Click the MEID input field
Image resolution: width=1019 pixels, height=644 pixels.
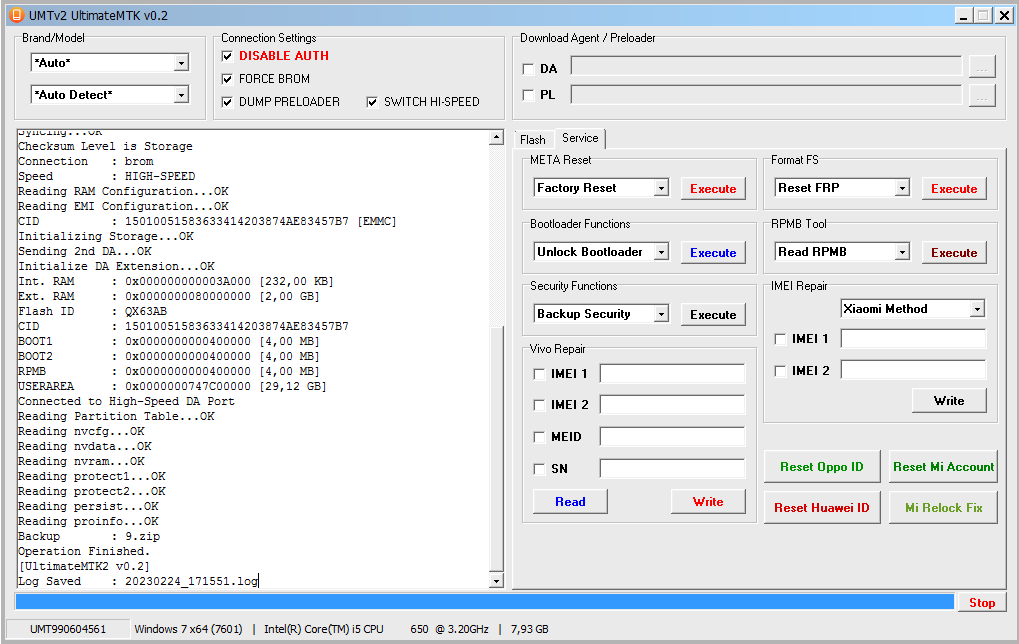click(x=672, y=437)
